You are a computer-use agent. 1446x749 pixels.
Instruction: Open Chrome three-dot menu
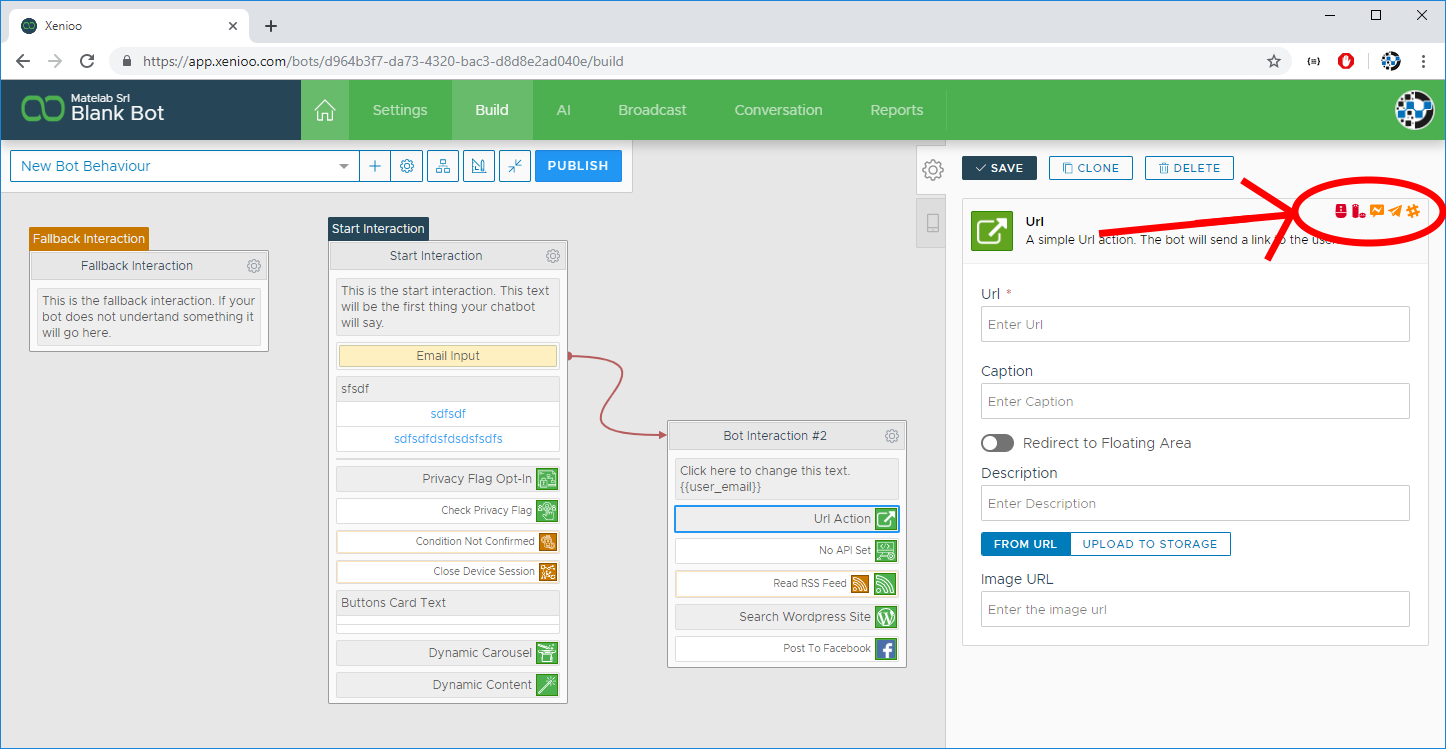(1423, 61)
